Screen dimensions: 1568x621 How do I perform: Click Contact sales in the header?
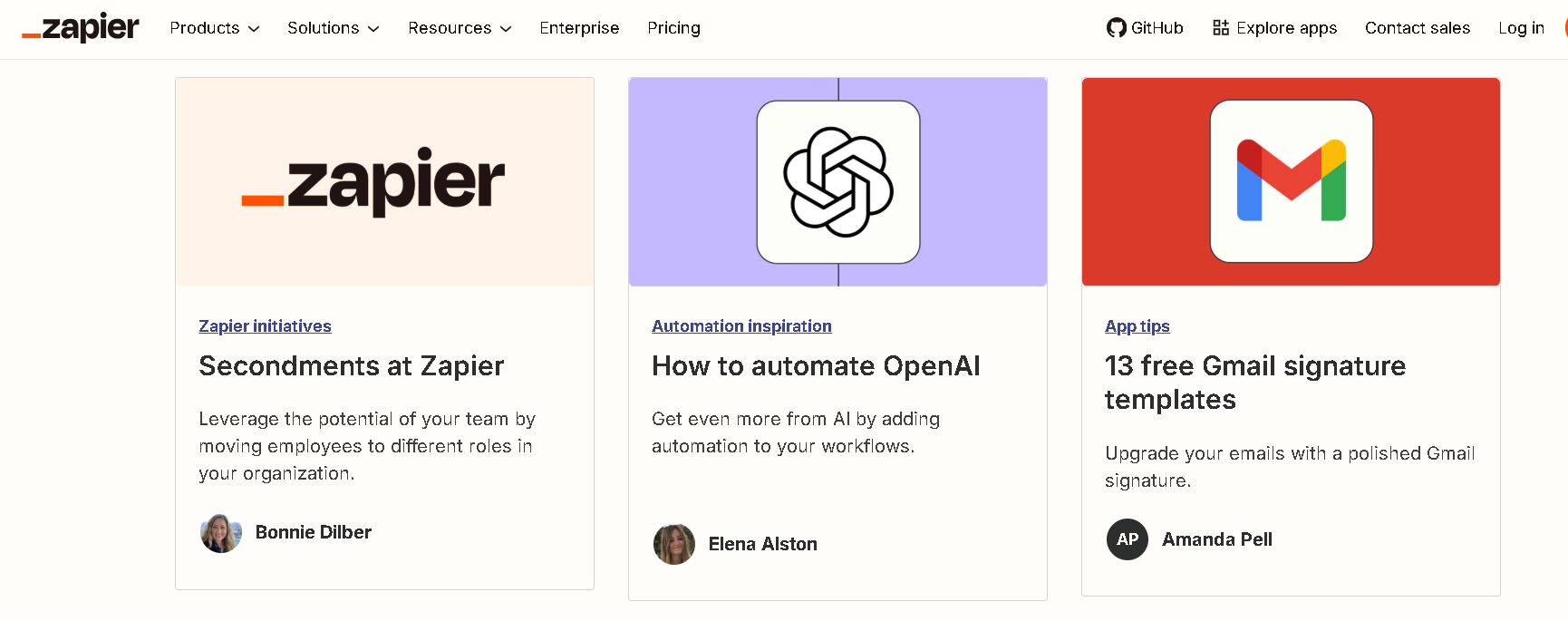point(1418,28)
